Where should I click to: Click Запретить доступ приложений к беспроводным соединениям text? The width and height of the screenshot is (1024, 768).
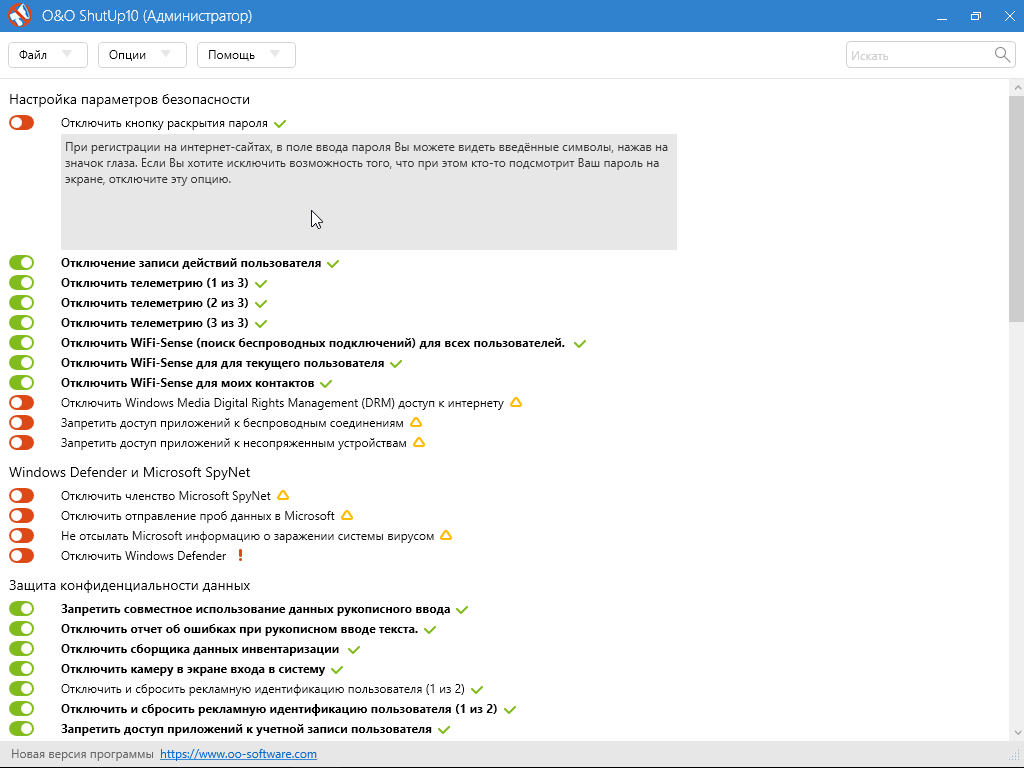(x=232, y=423)
